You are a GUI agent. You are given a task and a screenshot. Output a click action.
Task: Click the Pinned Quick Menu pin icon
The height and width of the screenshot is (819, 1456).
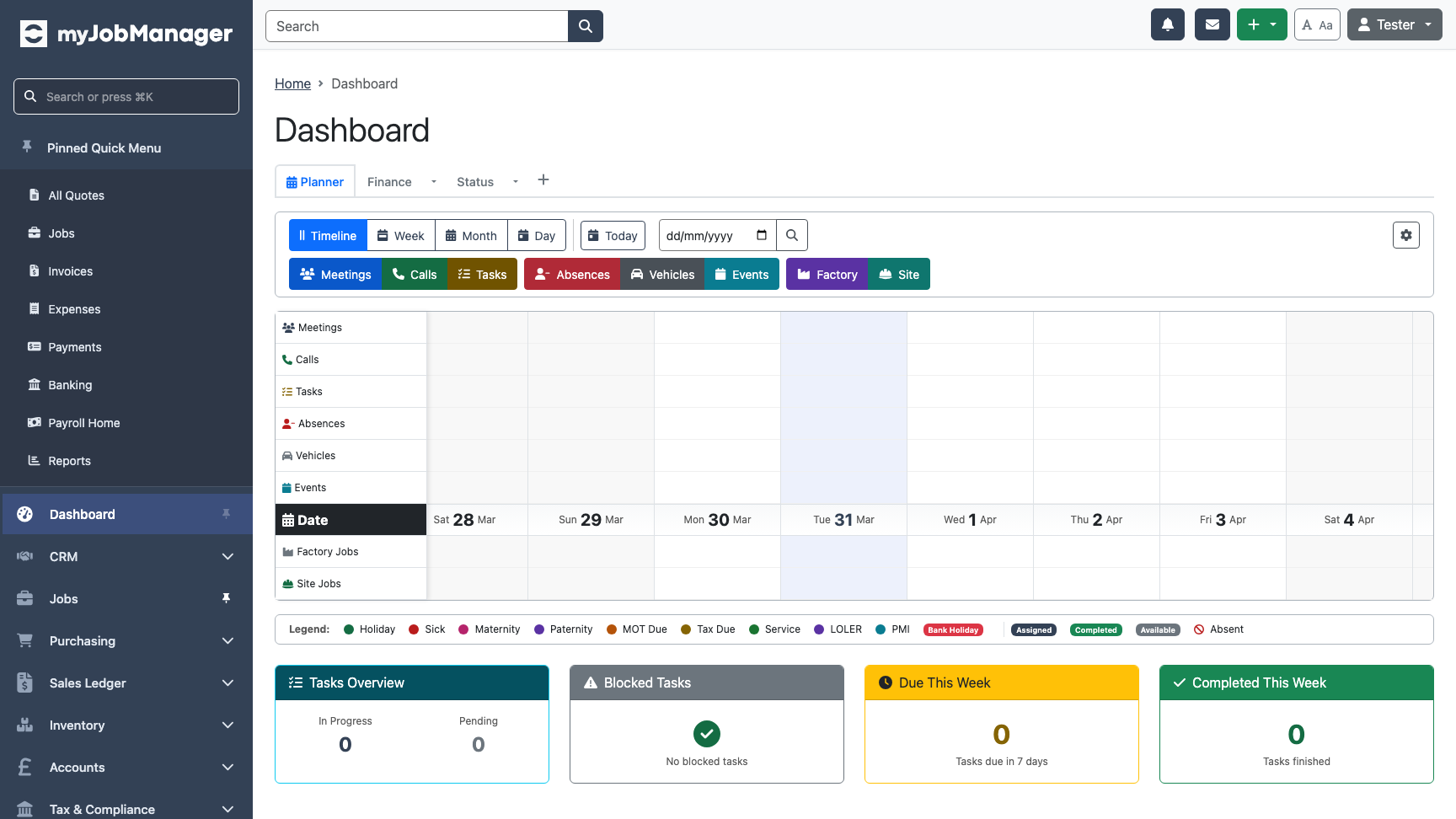[x=27, y=147]
